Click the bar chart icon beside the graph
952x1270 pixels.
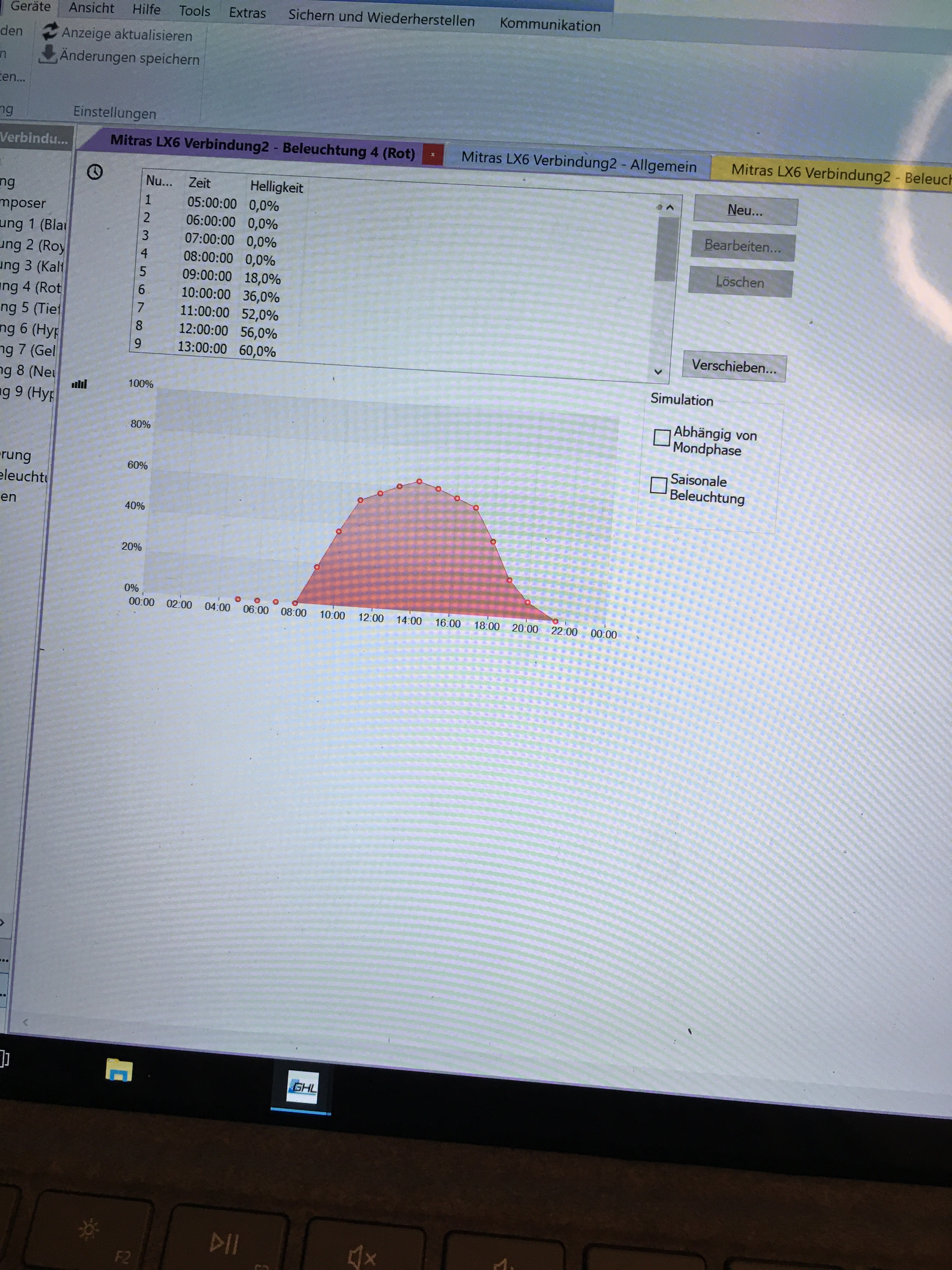(x=79, y=384)
